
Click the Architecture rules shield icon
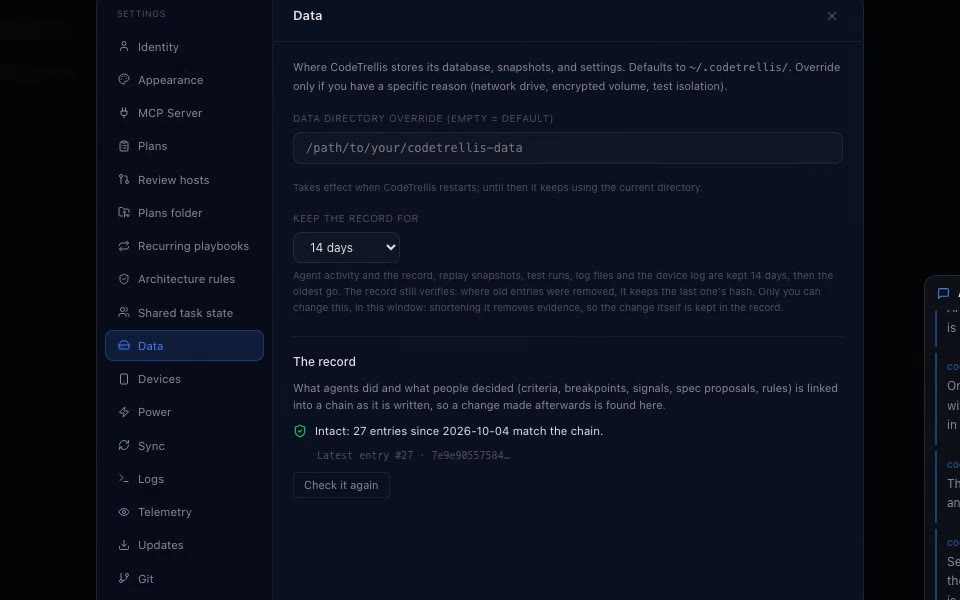(x=124, y=279)
